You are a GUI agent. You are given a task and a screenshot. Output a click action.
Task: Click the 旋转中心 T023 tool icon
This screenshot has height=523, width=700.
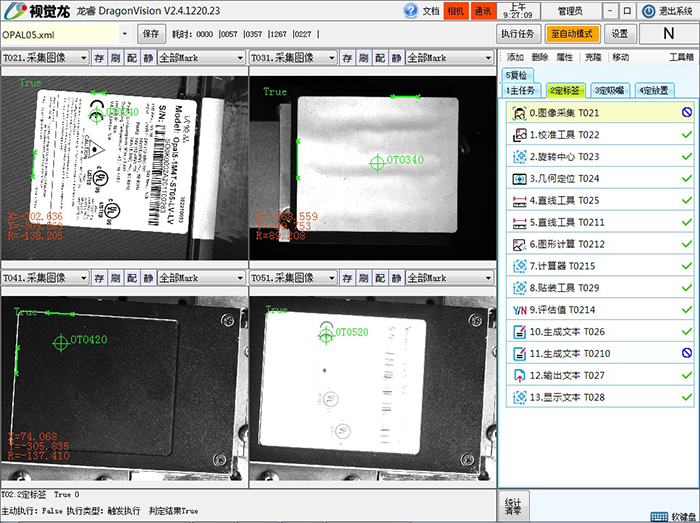tap(519, 157)
